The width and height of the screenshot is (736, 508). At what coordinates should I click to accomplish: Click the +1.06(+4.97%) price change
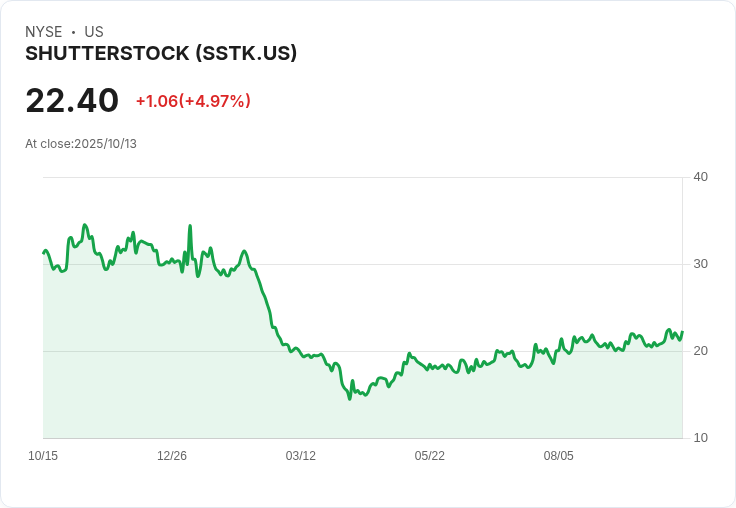tap(193, 101)
